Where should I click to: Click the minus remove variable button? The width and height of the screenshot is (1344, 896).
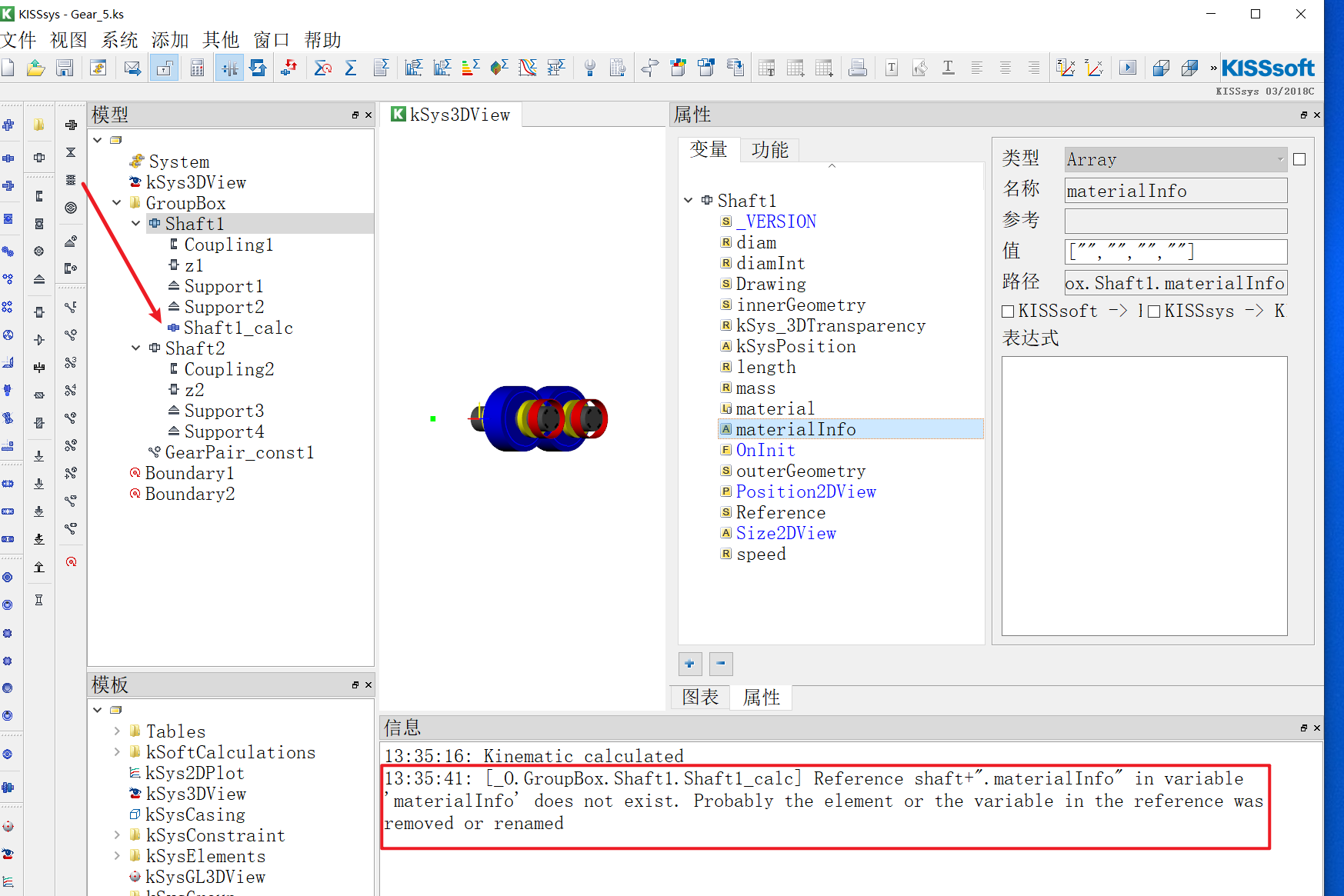pyautogui.click(x=721, y=663)
